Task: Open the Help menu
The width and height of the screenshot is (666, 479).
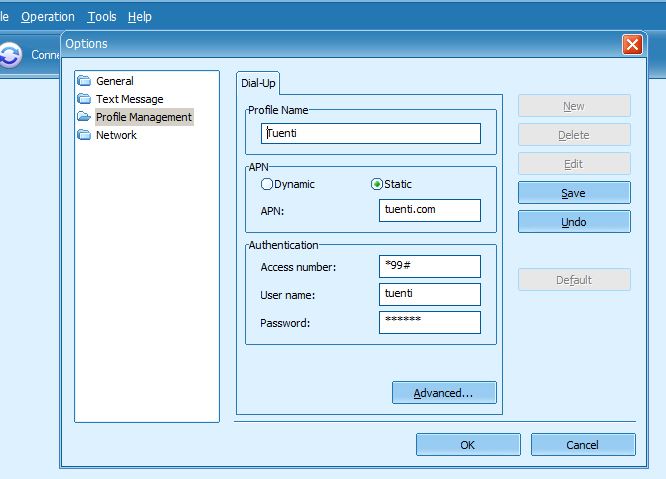Action: point(140,17)
